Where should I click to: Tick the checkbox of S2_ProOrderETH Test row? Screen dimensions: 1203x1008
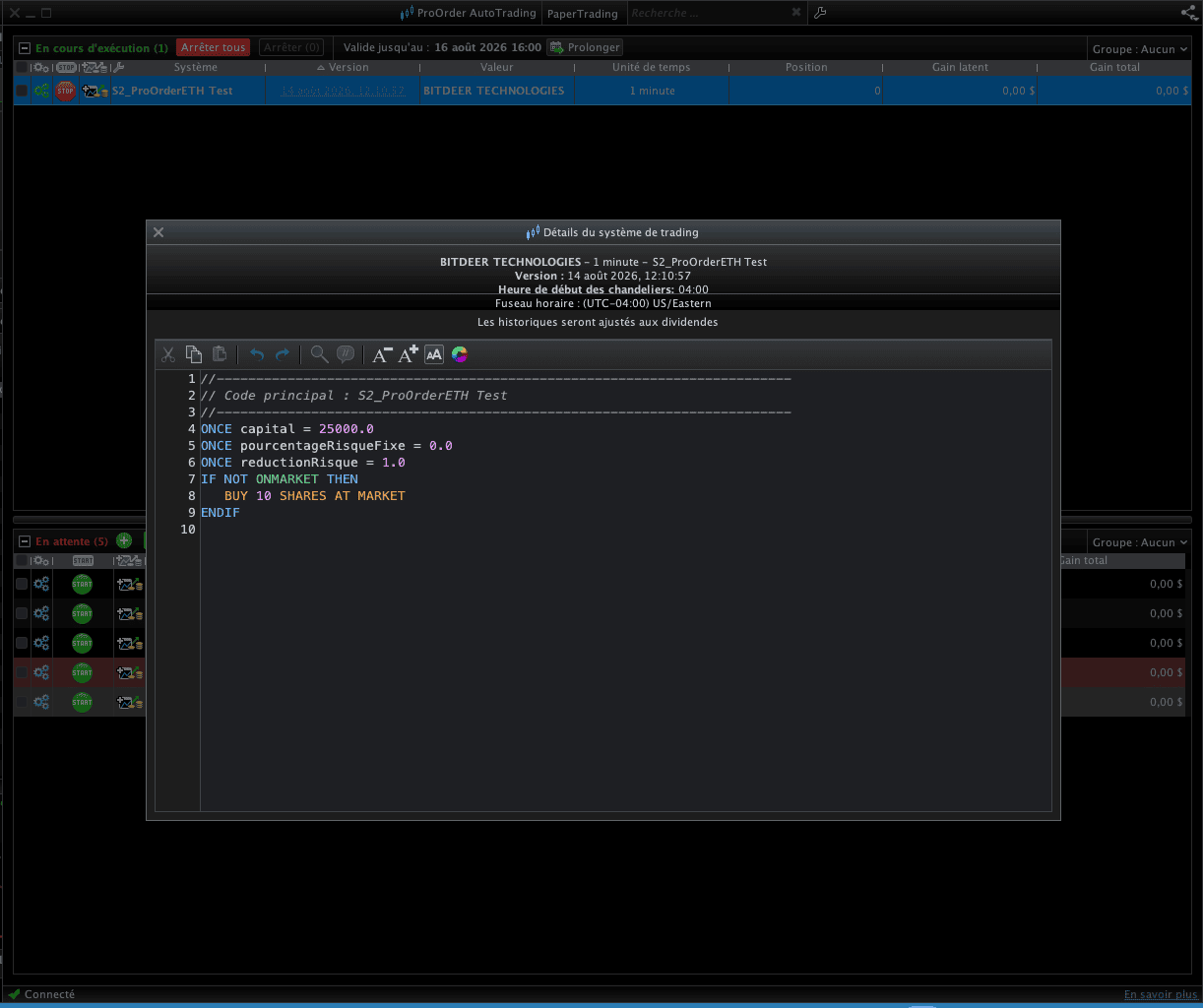(22, 91)
